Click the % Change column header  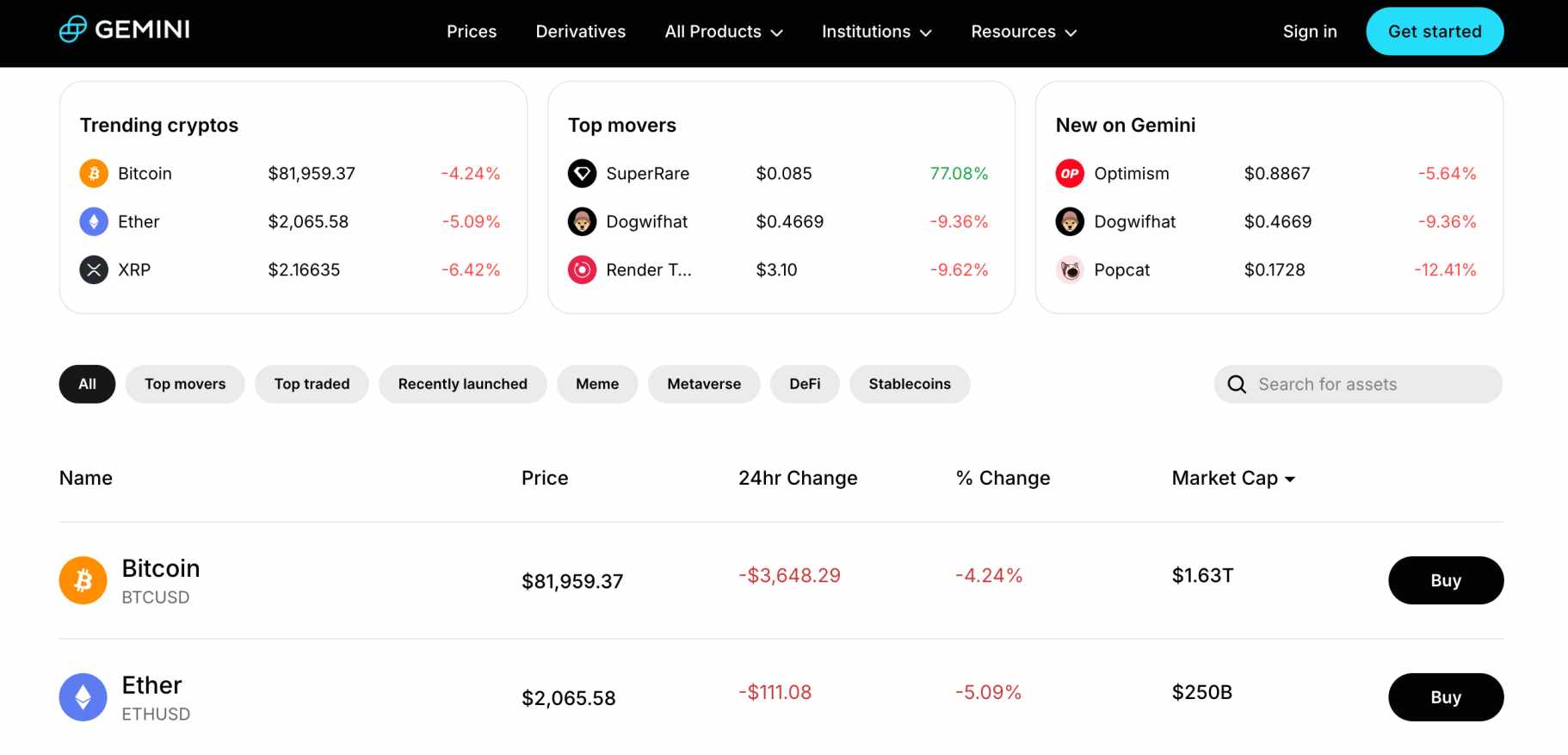1003,478
